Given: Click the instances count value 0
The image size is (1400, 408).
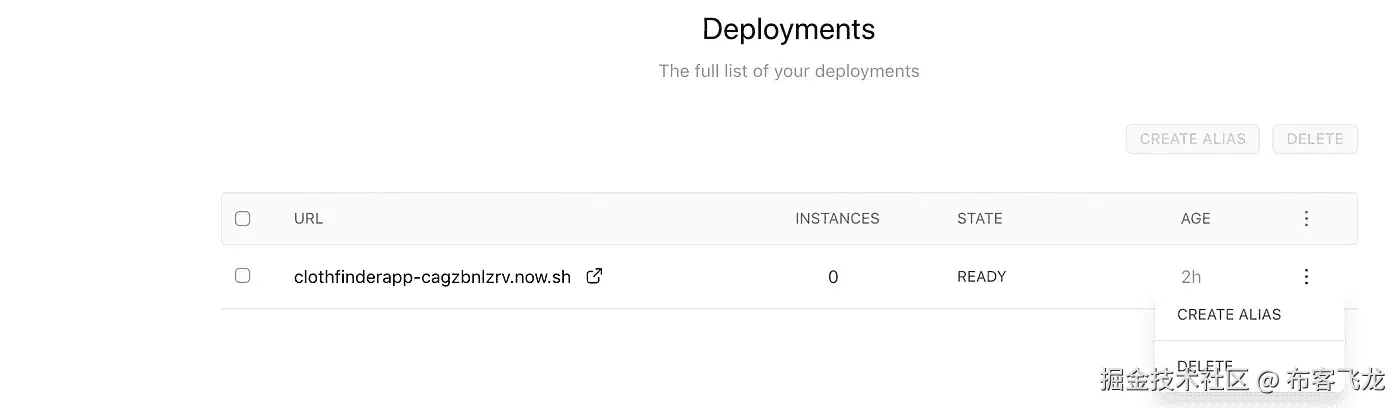Looking at the screenshot, I should point(833,277).
